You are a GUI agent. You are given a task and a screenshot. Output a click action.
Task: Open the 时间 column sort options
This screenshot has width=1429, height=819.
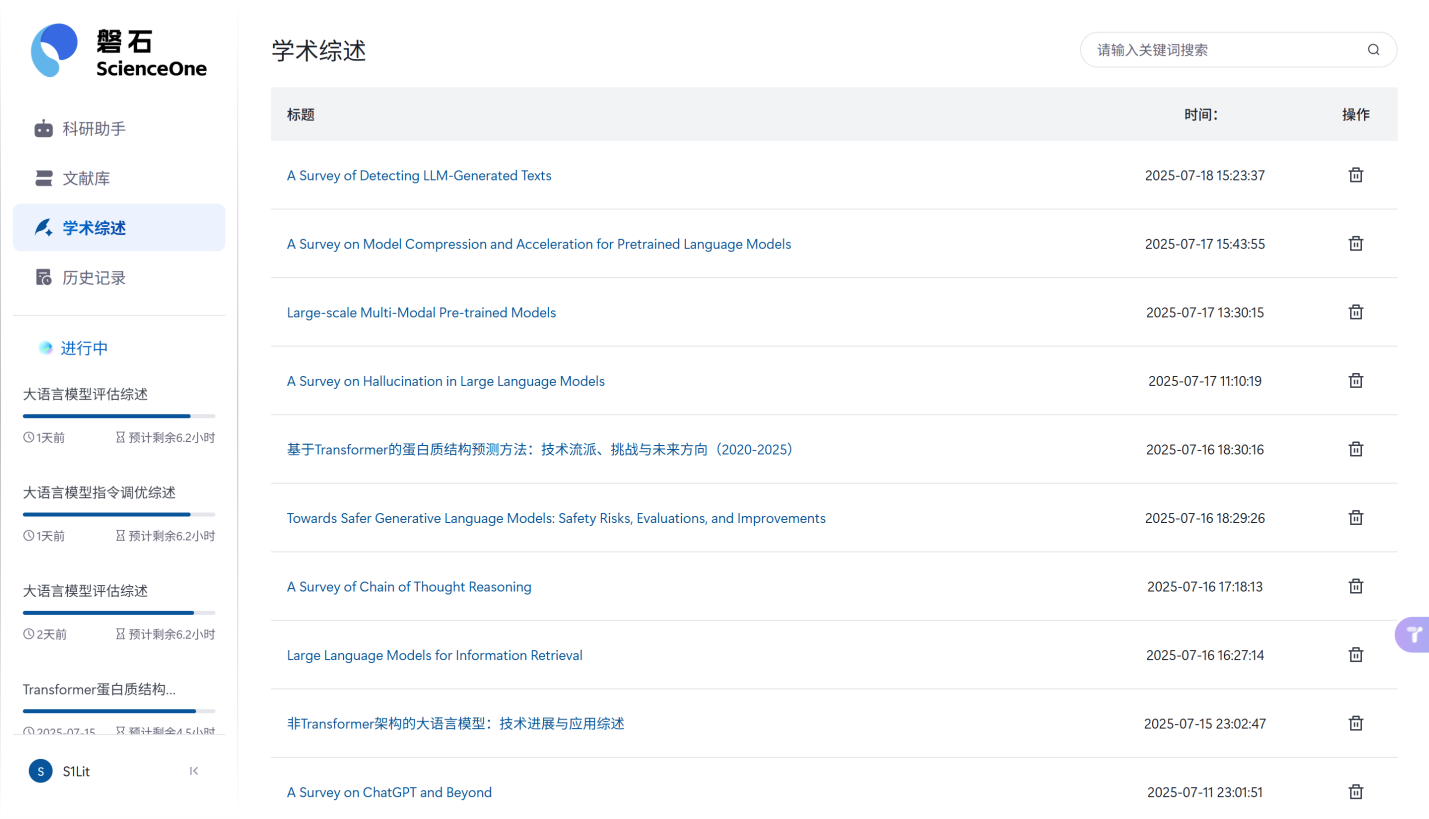1202,114
